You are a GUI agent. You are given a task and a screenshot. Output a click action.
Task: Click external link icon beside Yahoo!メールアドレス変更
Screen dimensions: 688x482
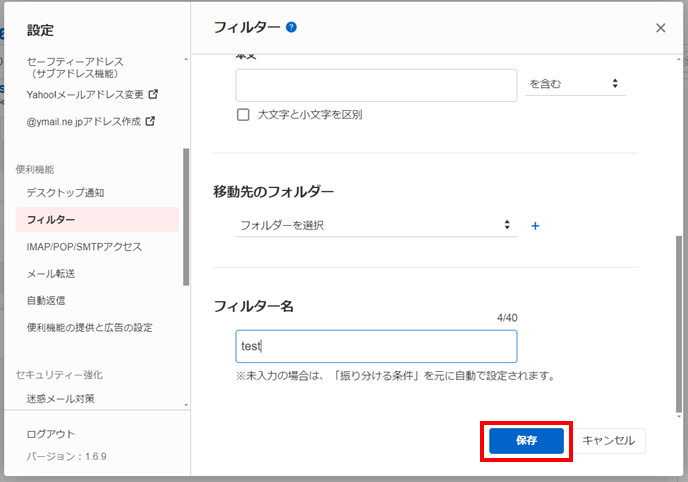coord(153,95)
